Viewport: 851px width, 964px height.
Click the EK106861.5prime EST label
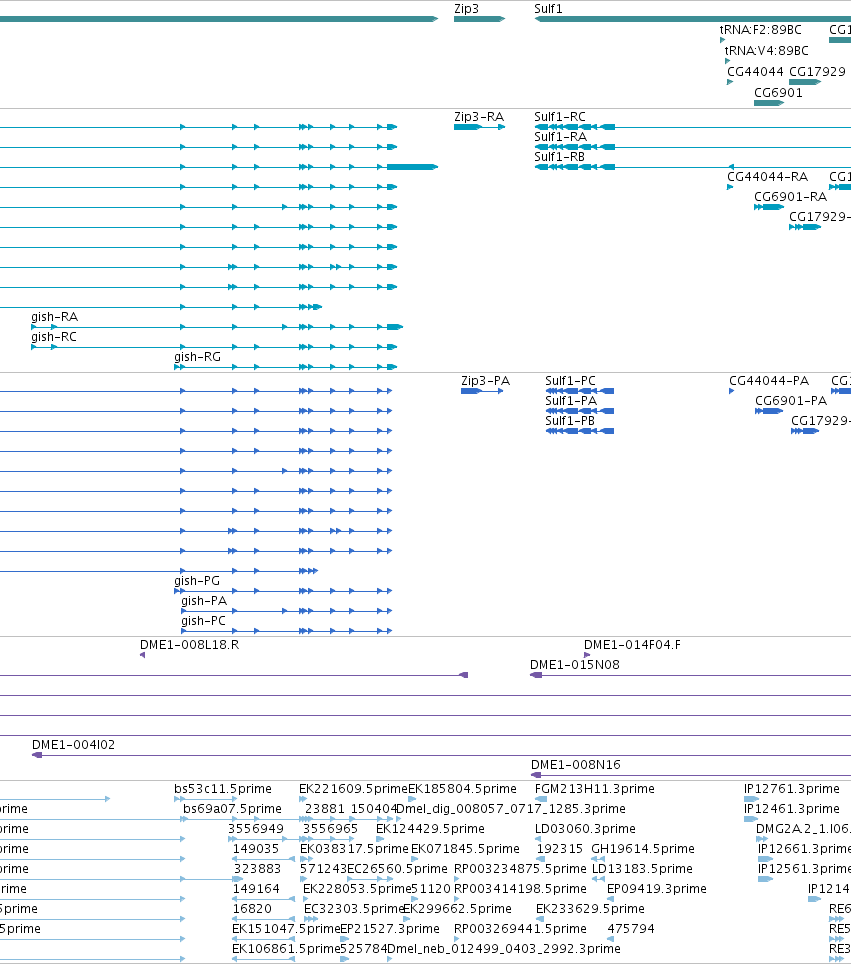point(286,949)
